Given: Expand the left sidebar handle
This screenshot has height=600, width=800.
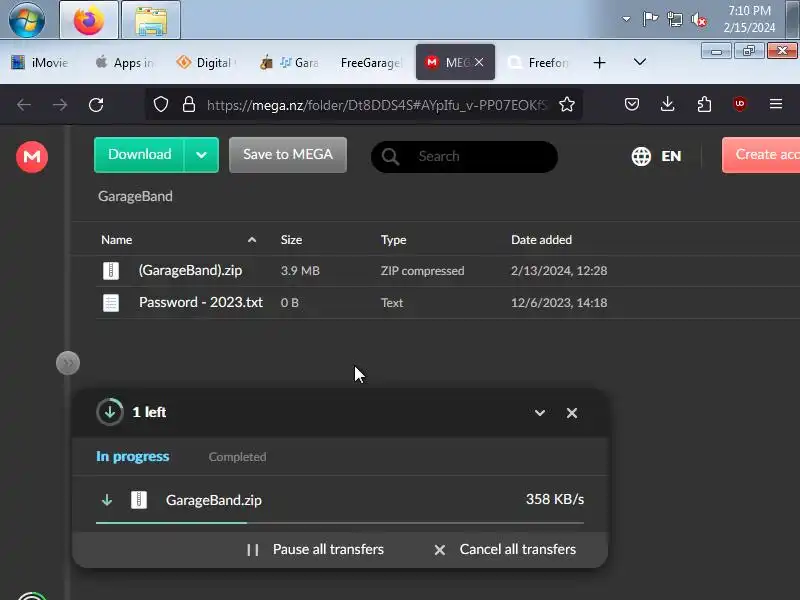Looking at the screenshot, I should [x=68, y=363].
